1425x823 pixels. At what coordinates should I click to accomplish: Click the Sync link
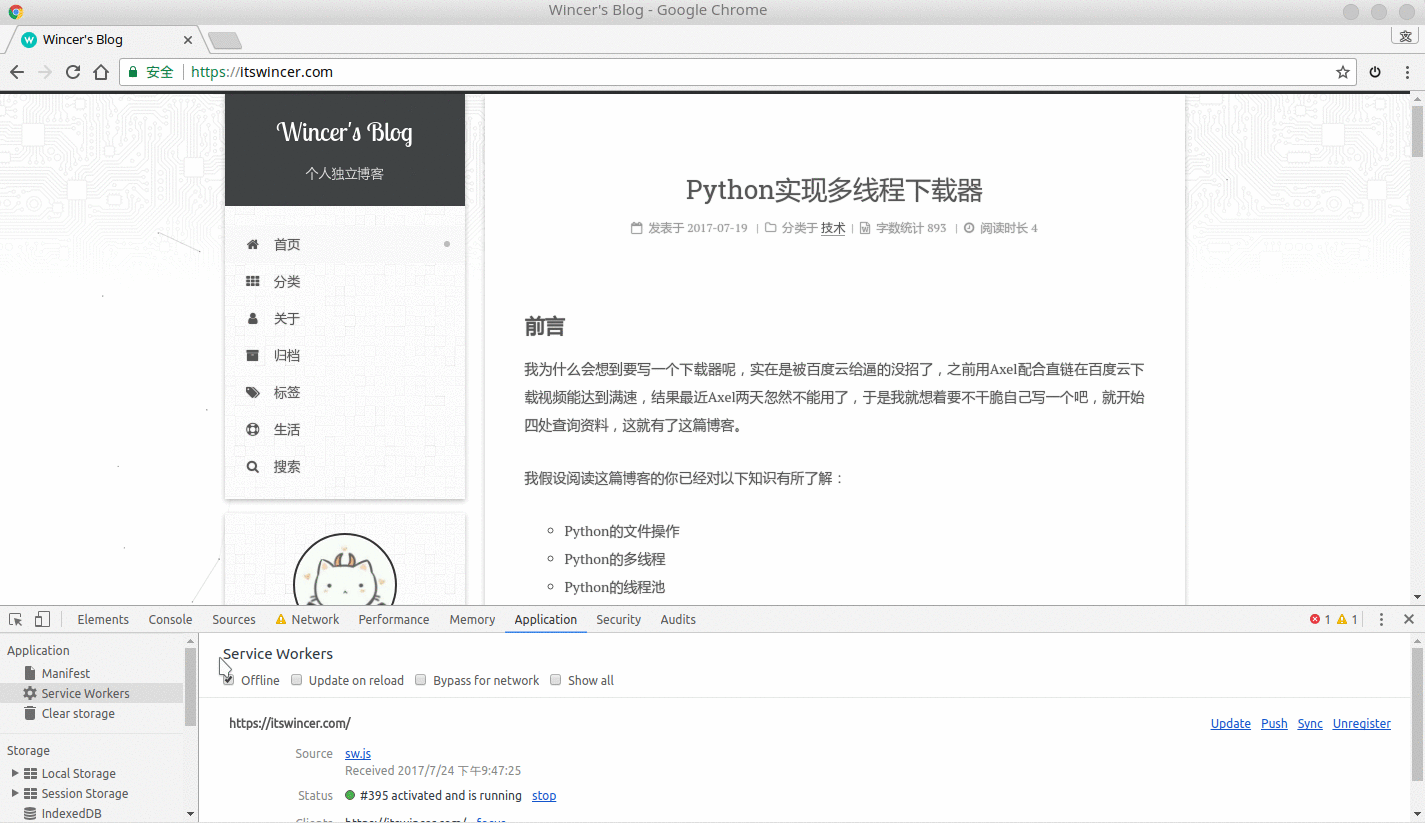coord(1310,724)
